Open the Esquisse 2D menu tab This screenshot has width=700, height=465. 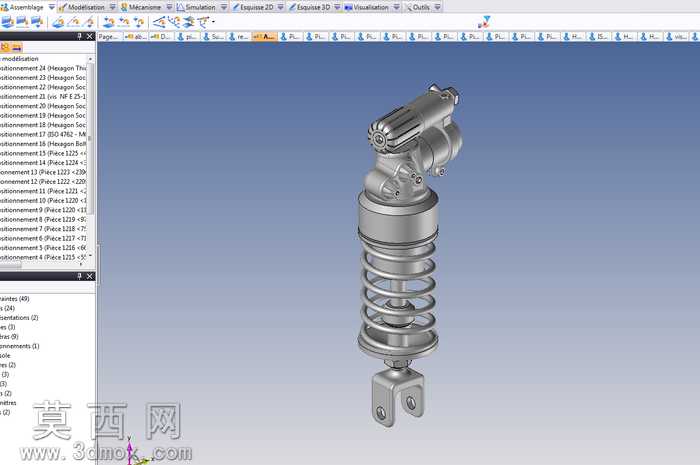pos(252,7)
